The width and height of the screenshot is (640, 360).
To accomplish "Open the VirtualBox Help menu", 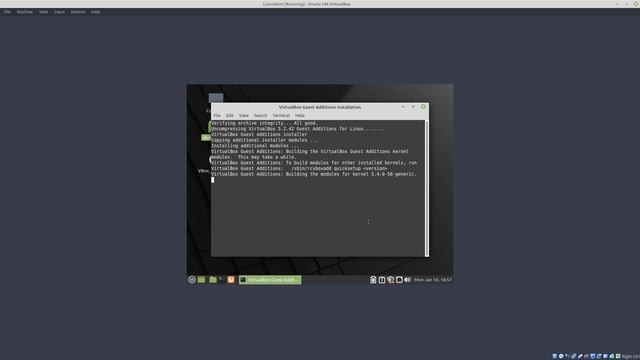I will pos(96,12).
